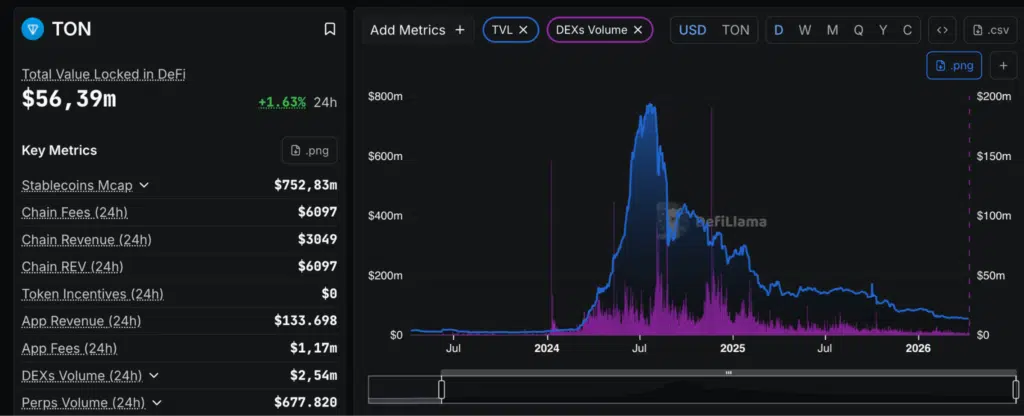
Task: Open the expand chart button at far right
Action: coord(1003,66)
